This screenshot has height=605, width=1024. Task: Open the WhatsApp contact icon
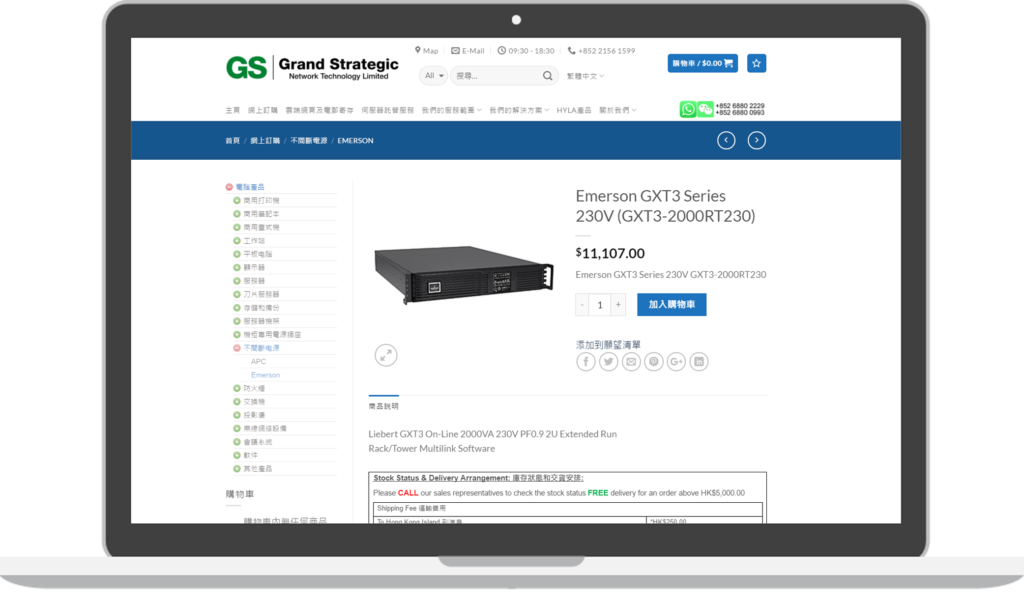click(688, 109)
